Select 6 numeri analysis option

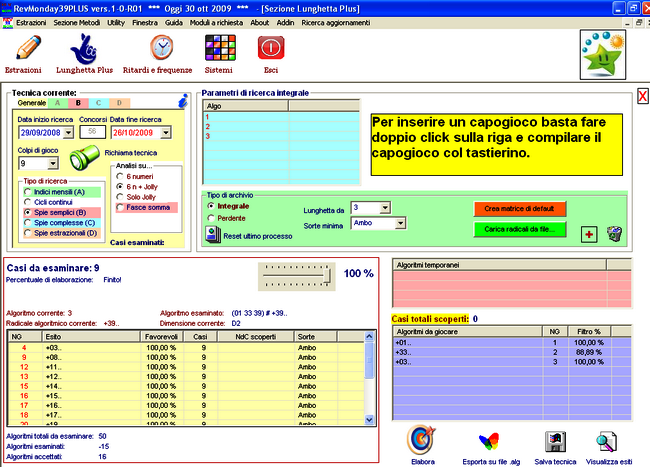pyautogui.click(x=120, y=176)
